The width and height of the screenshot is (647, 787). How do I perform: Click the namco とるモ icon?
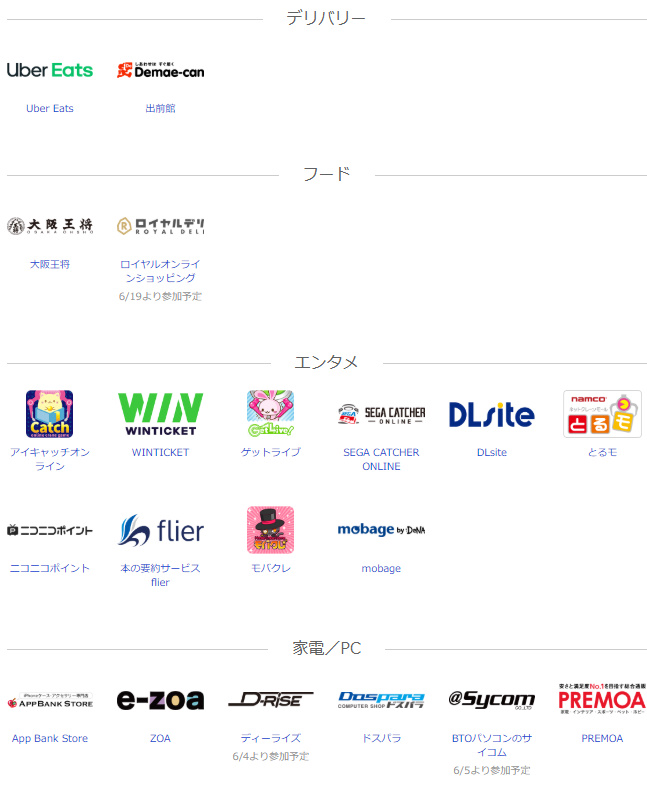(x=602, y=414)
